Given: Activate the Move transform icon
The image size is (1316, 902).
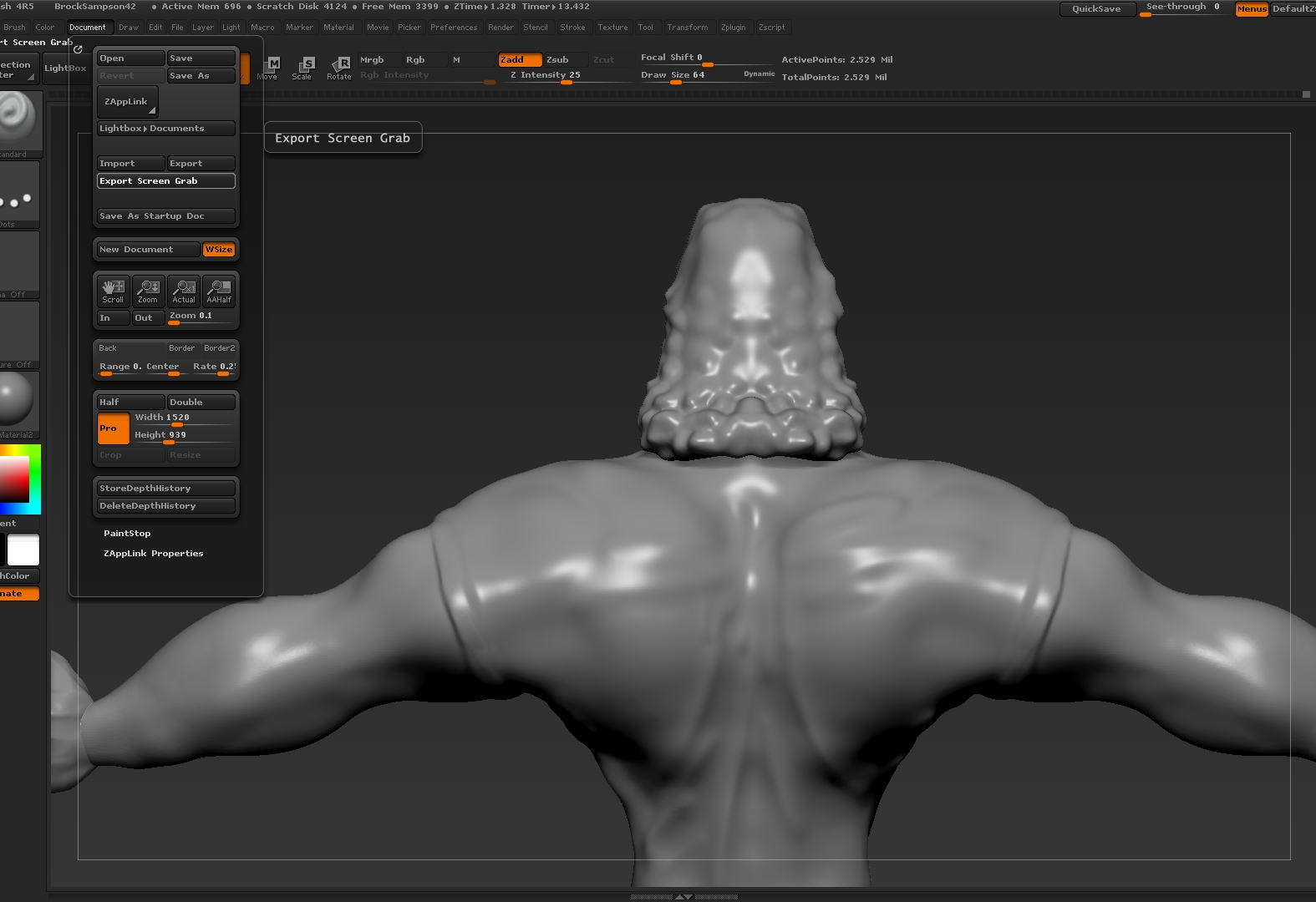Looking at the screenshot, I should 269,68.
